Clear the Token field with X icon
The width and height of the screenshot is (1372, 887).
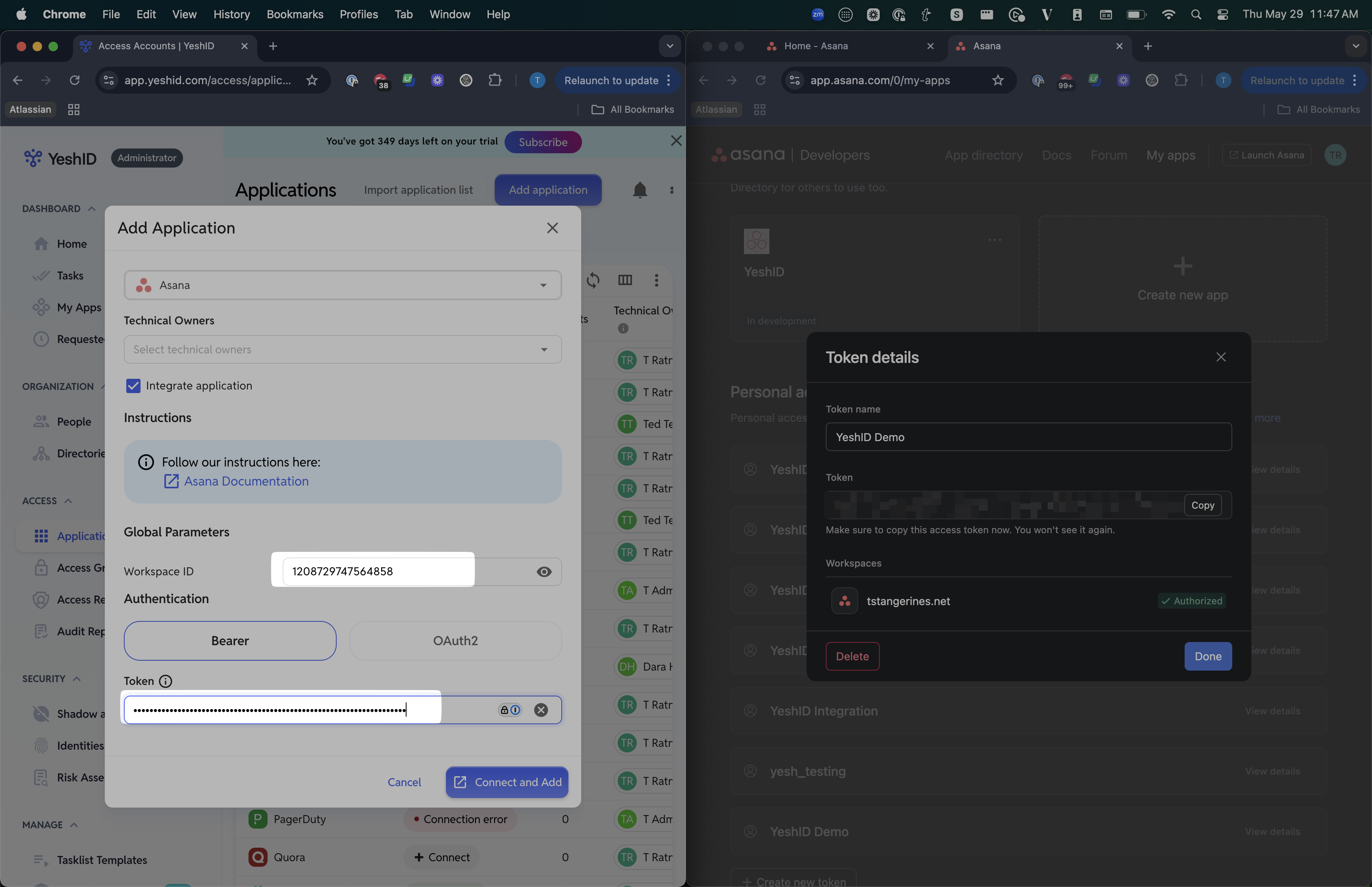[541, 710]
